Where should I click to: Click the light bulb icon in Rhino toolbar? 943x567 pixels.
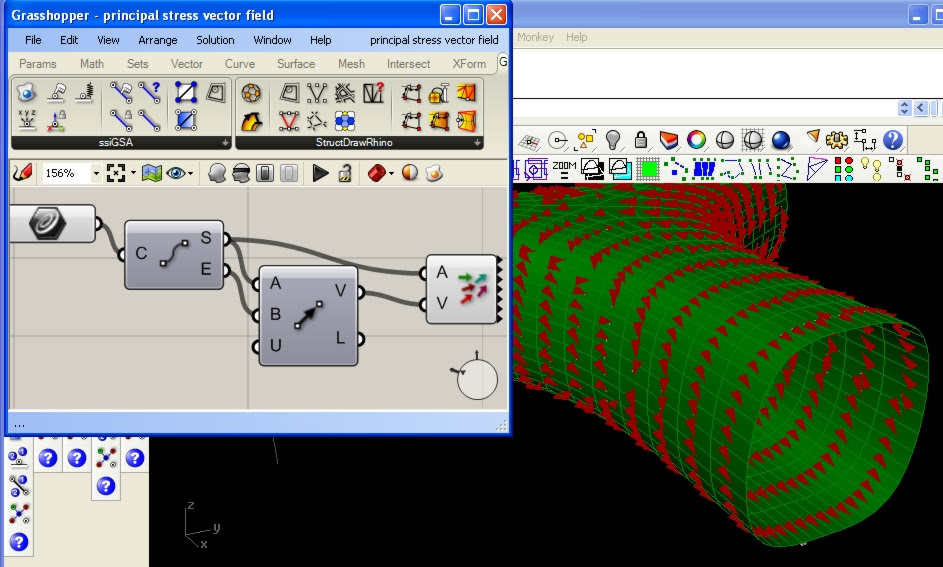[x=612, y=140]
